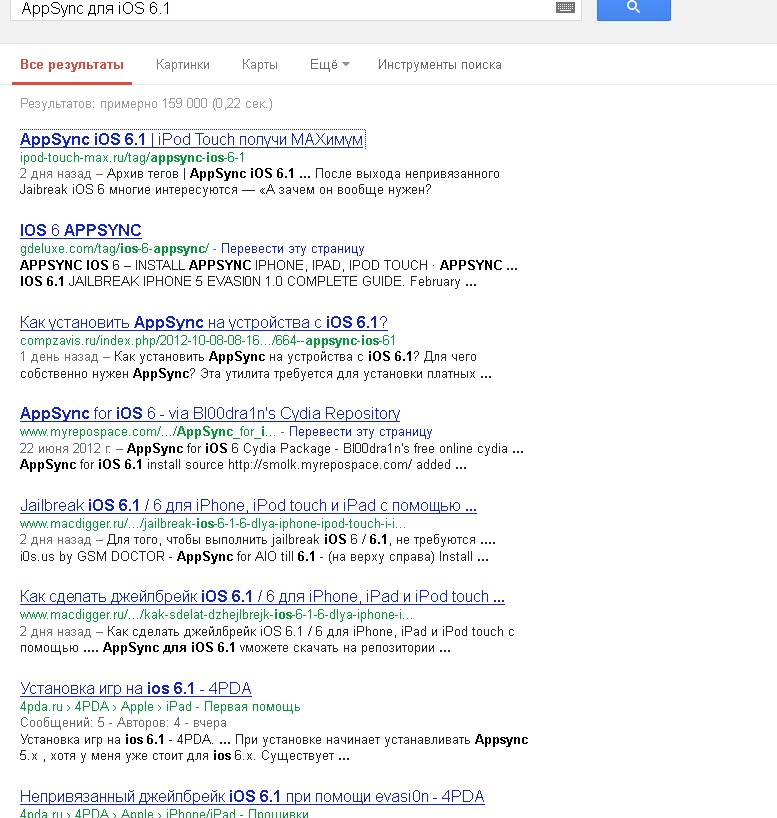Click the green URL starting 'www.myrepospace.com/'
The image size is (777, 818).
[x=148, y=432]
